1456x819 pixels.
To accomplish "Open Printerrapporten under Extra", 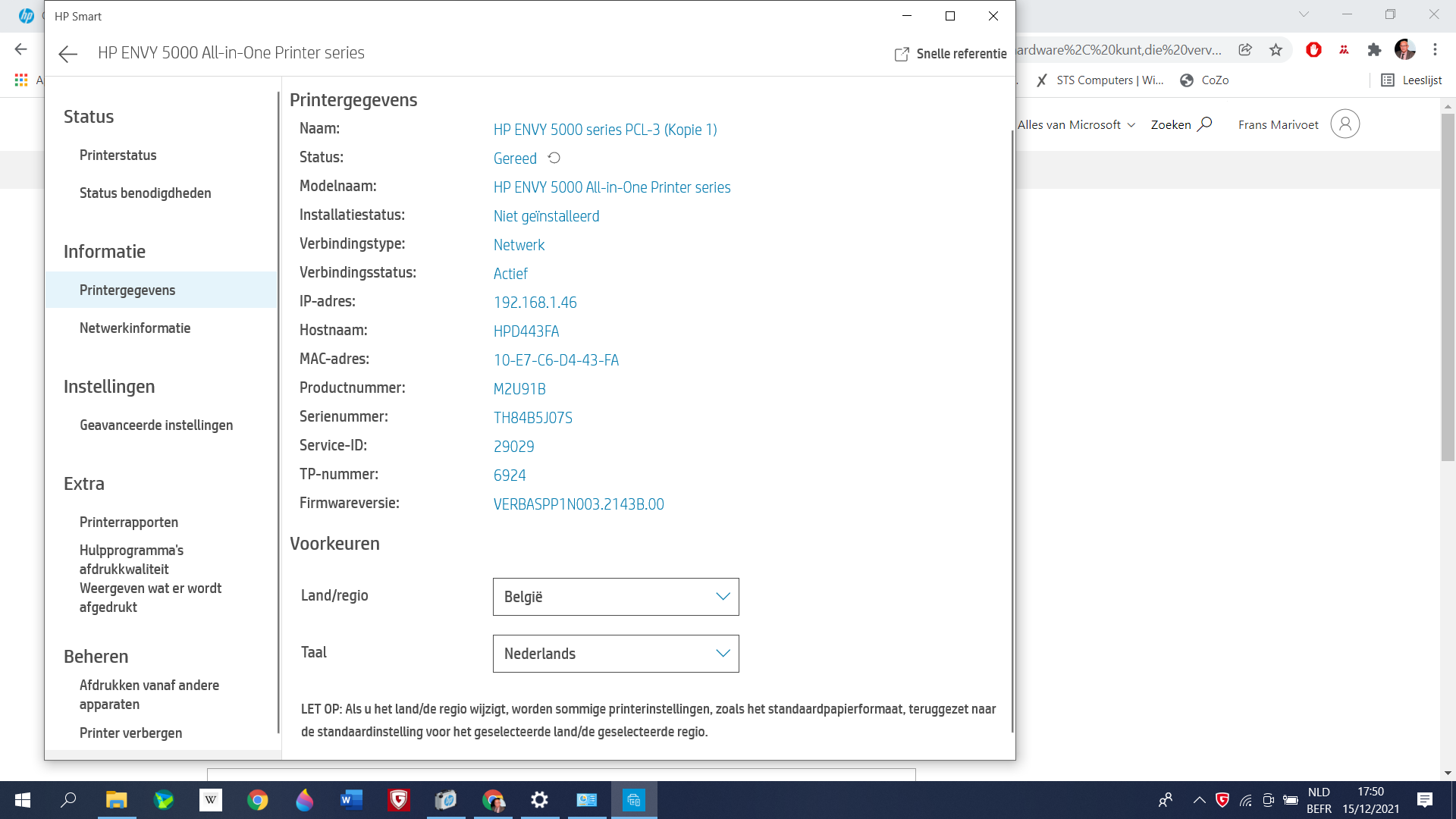I will pos(129,522).
